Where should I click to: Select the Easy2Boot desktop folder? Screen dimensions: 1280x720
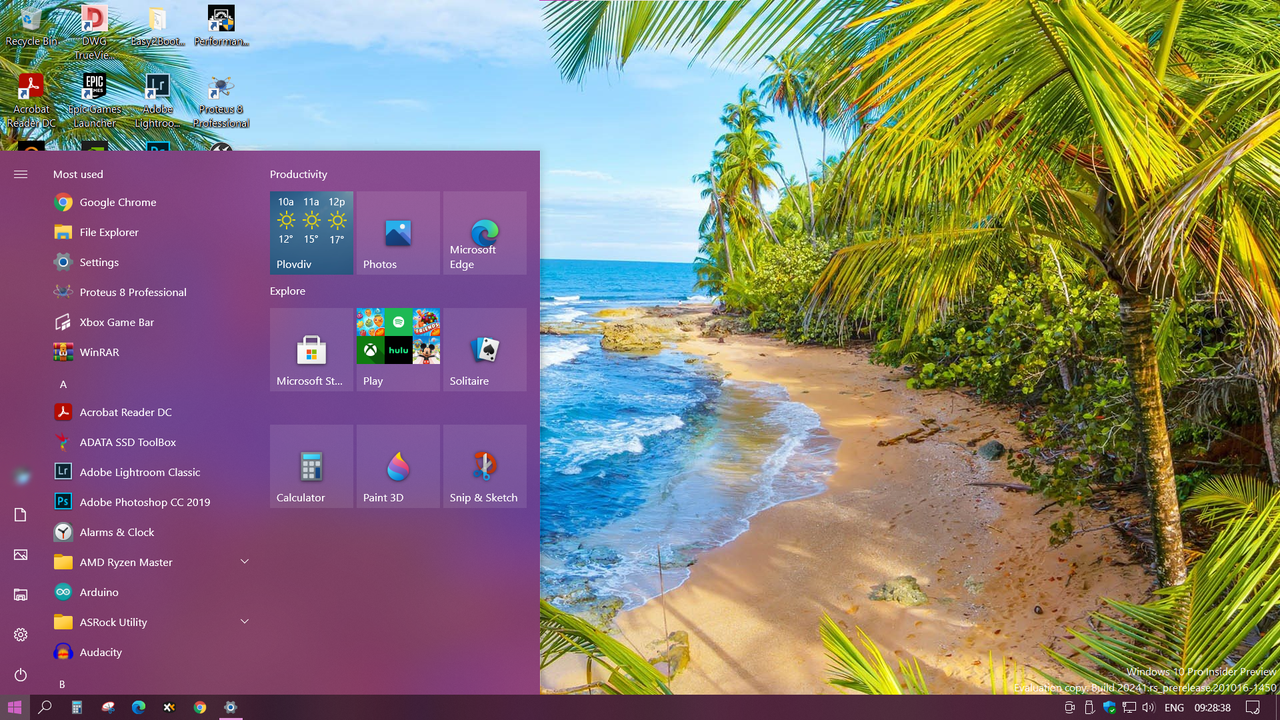pos(157,27)
